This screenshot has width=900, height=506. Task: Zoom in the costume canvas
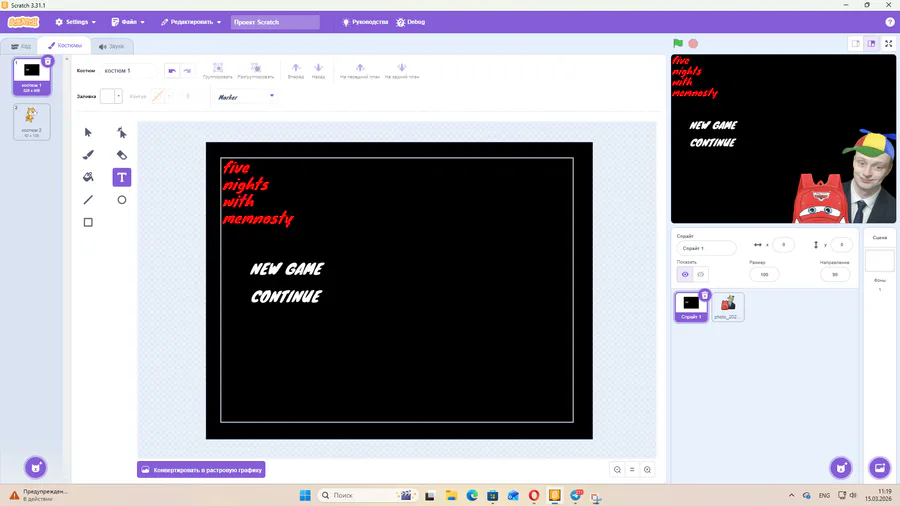coord(647,469)
